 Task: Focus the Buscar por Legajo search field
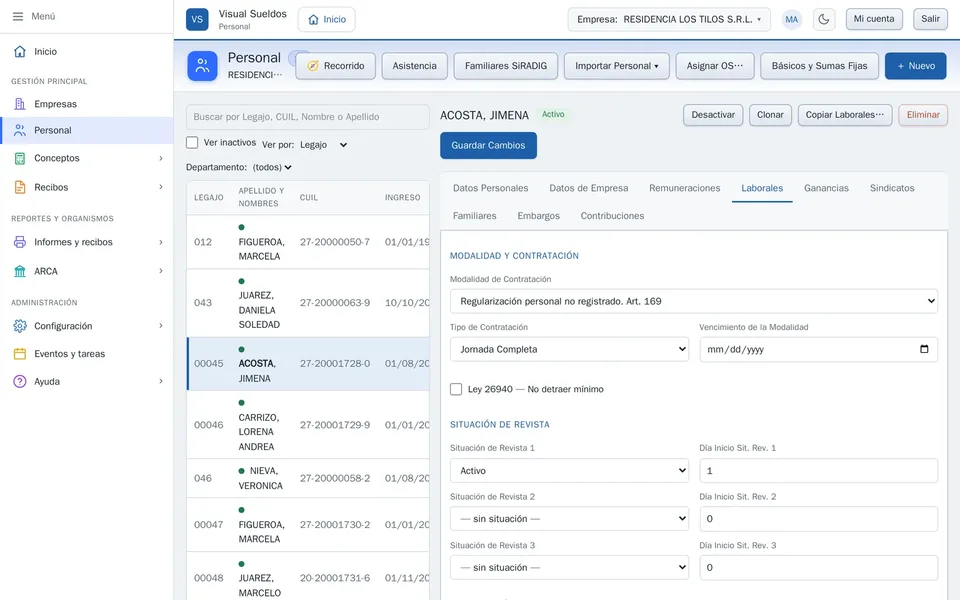(307, 117)
